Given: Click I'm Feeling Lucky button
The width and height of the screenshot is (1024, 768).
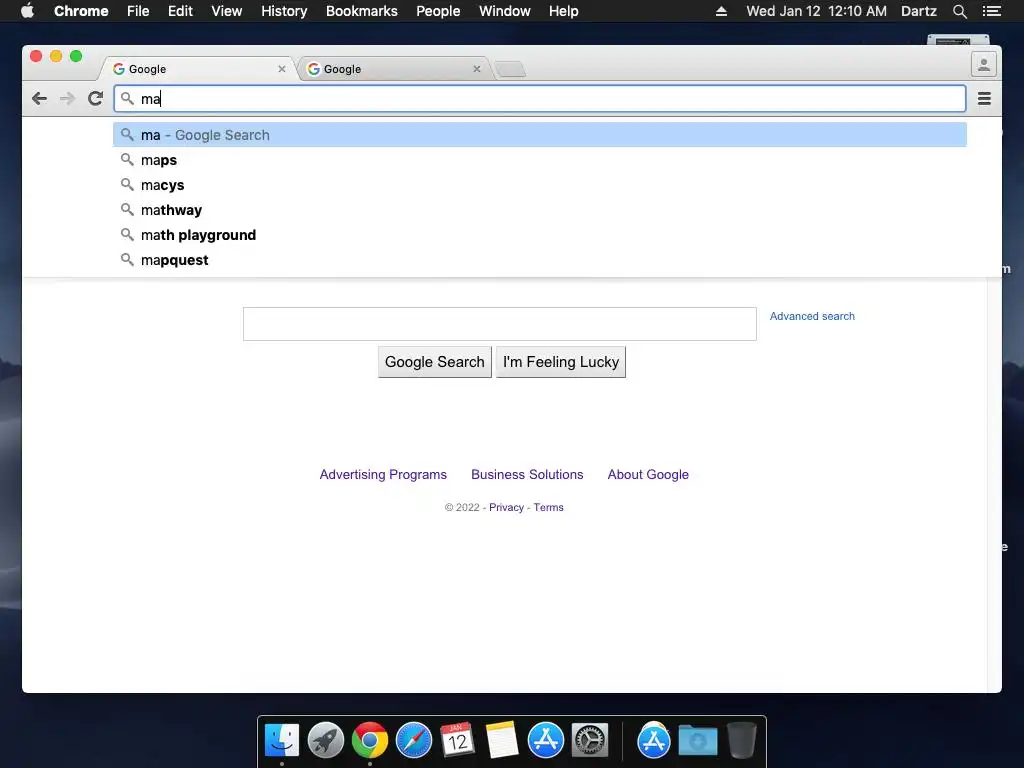Looking at the screenshot, I should [560, 362].
